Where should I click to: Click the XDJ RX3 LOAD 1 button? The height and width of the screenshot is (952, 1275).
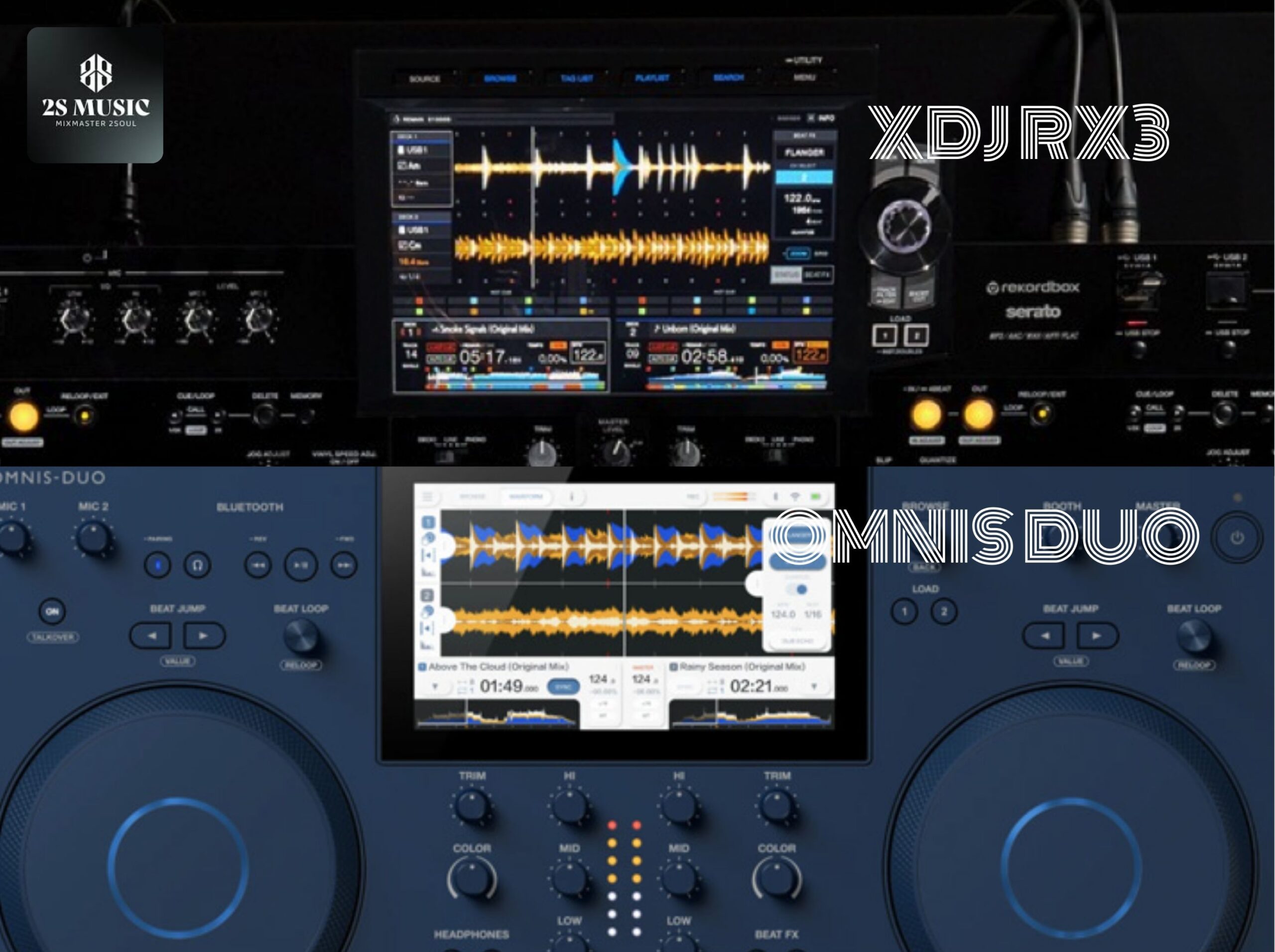point(885,335)
